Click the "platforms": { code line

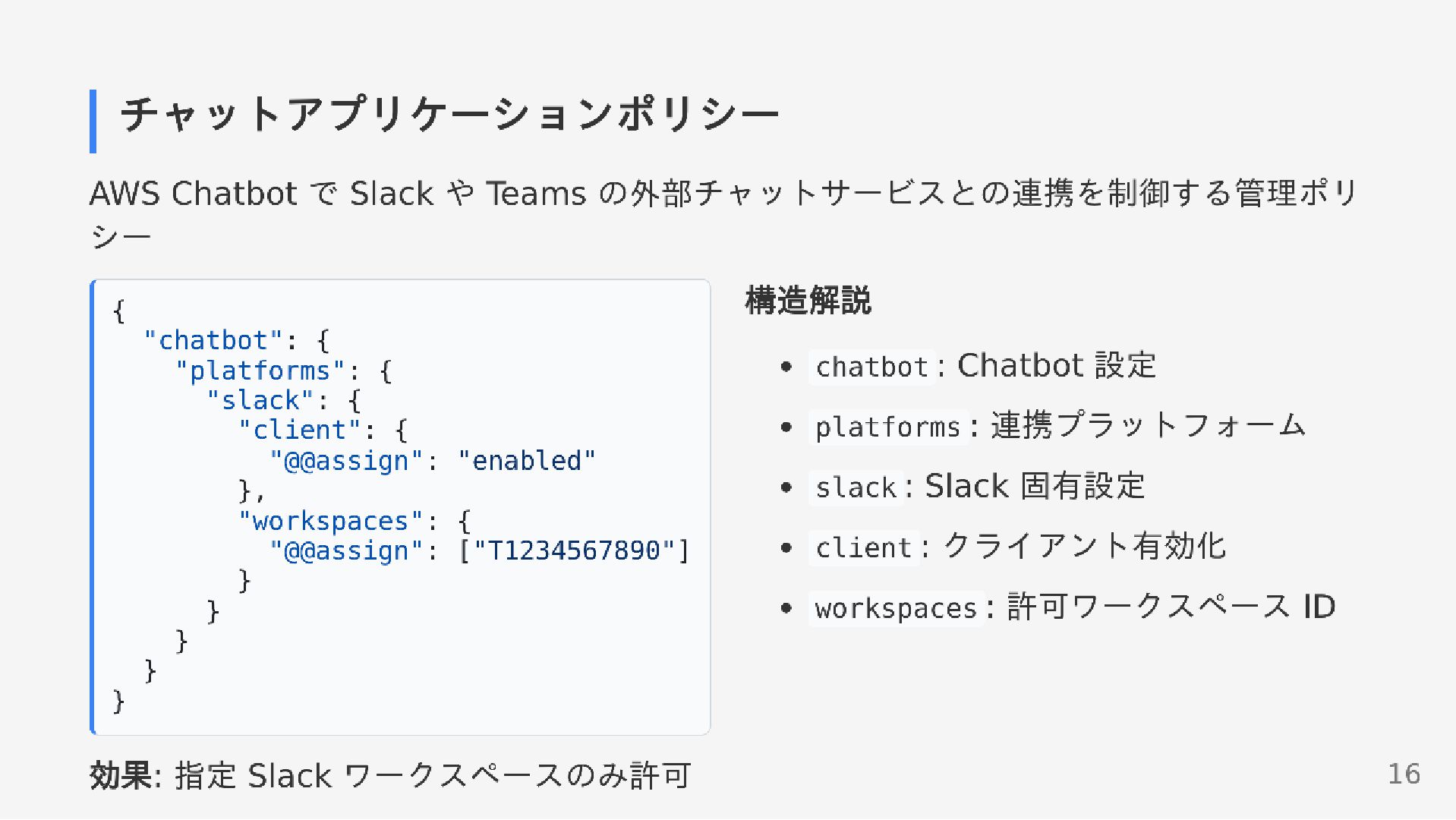pos(283,371)
